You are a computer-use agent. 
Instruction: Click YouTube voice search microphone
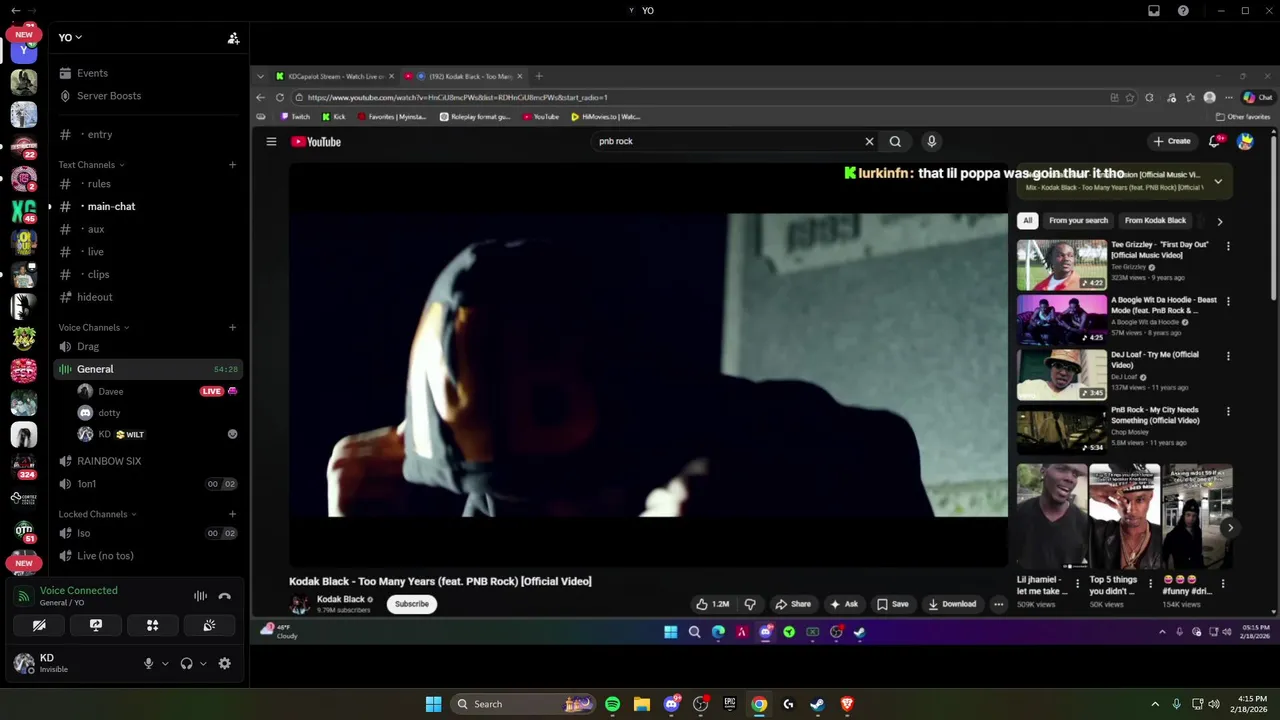(x=932, y=142)
